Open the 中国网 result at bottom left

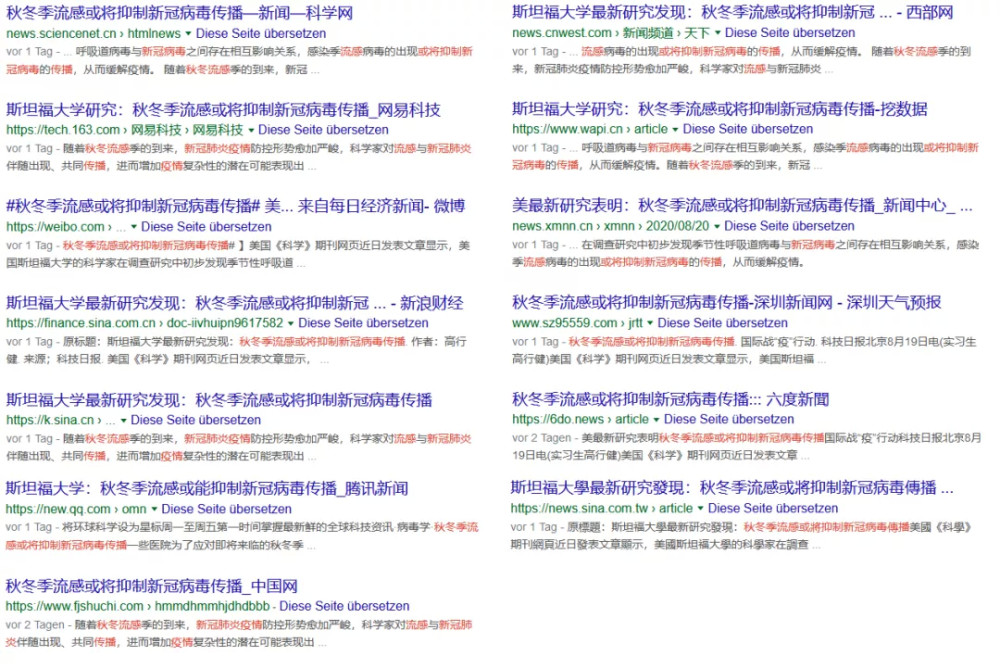point(150,584)
